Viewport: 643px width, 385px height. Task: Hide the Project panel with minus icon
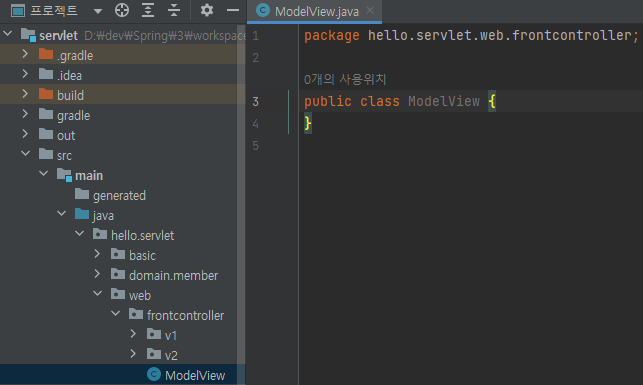(233, 10)
